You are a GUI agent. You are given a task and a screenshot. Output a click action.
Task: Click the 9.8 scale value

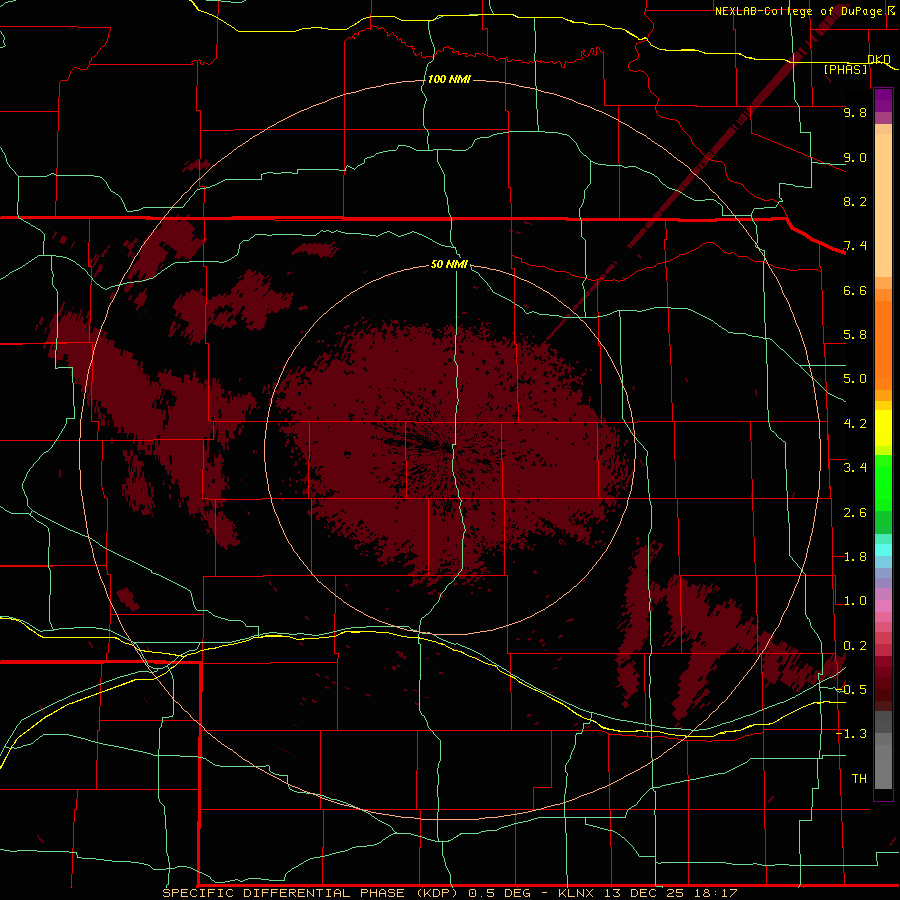[855, 112]
